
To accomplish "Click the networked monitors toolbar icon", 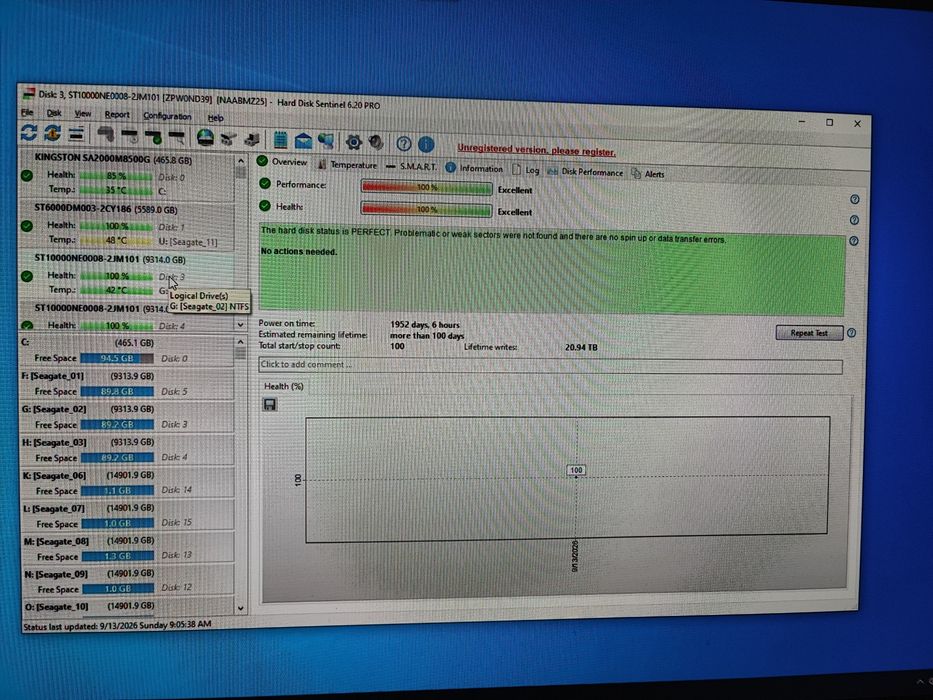I will pyautogui.click(x=326, y=141).
